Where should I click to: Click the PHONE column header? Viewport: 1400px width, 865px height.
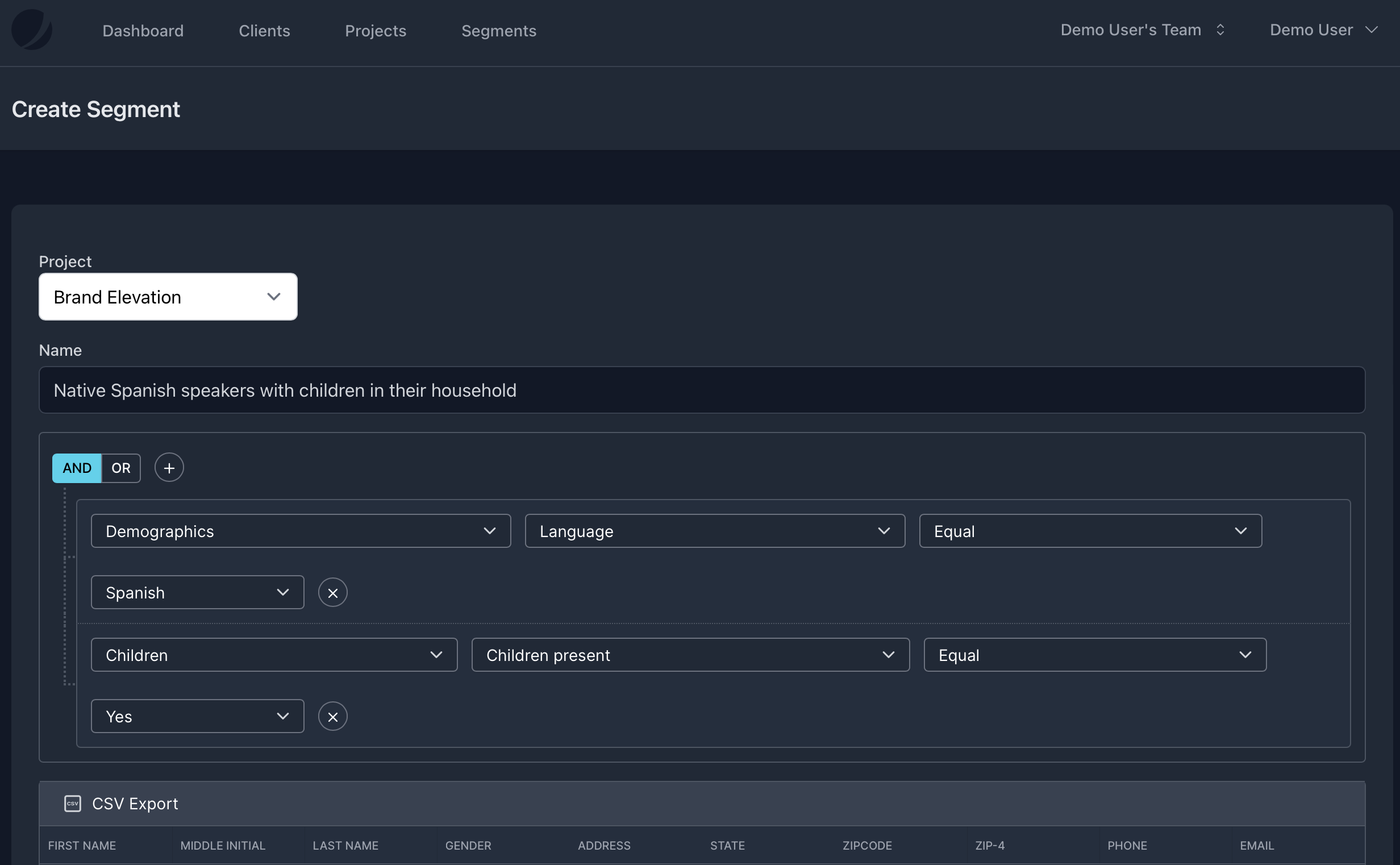point(1127,846)
